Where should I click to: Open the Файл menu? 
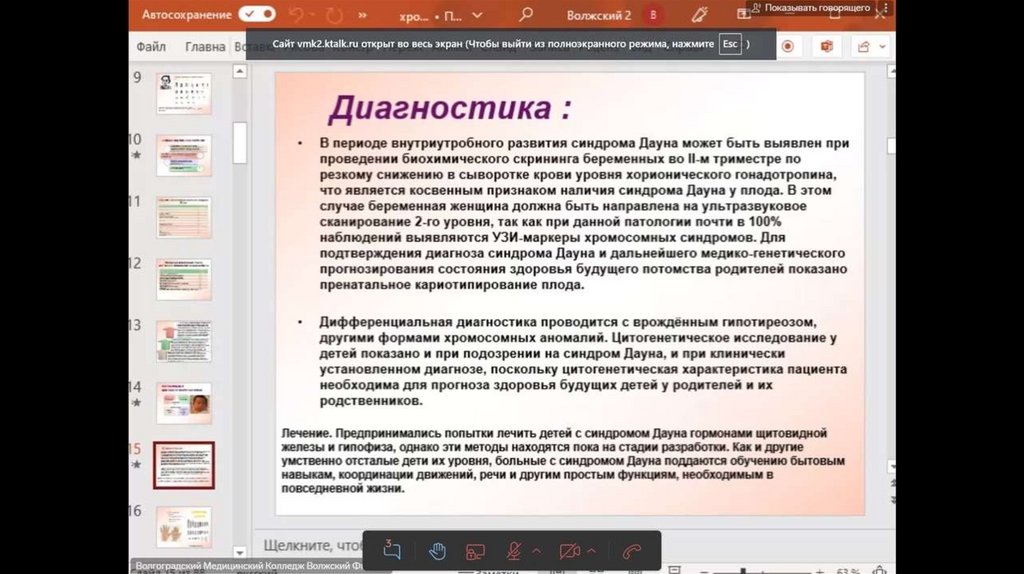tap(151, 46)
